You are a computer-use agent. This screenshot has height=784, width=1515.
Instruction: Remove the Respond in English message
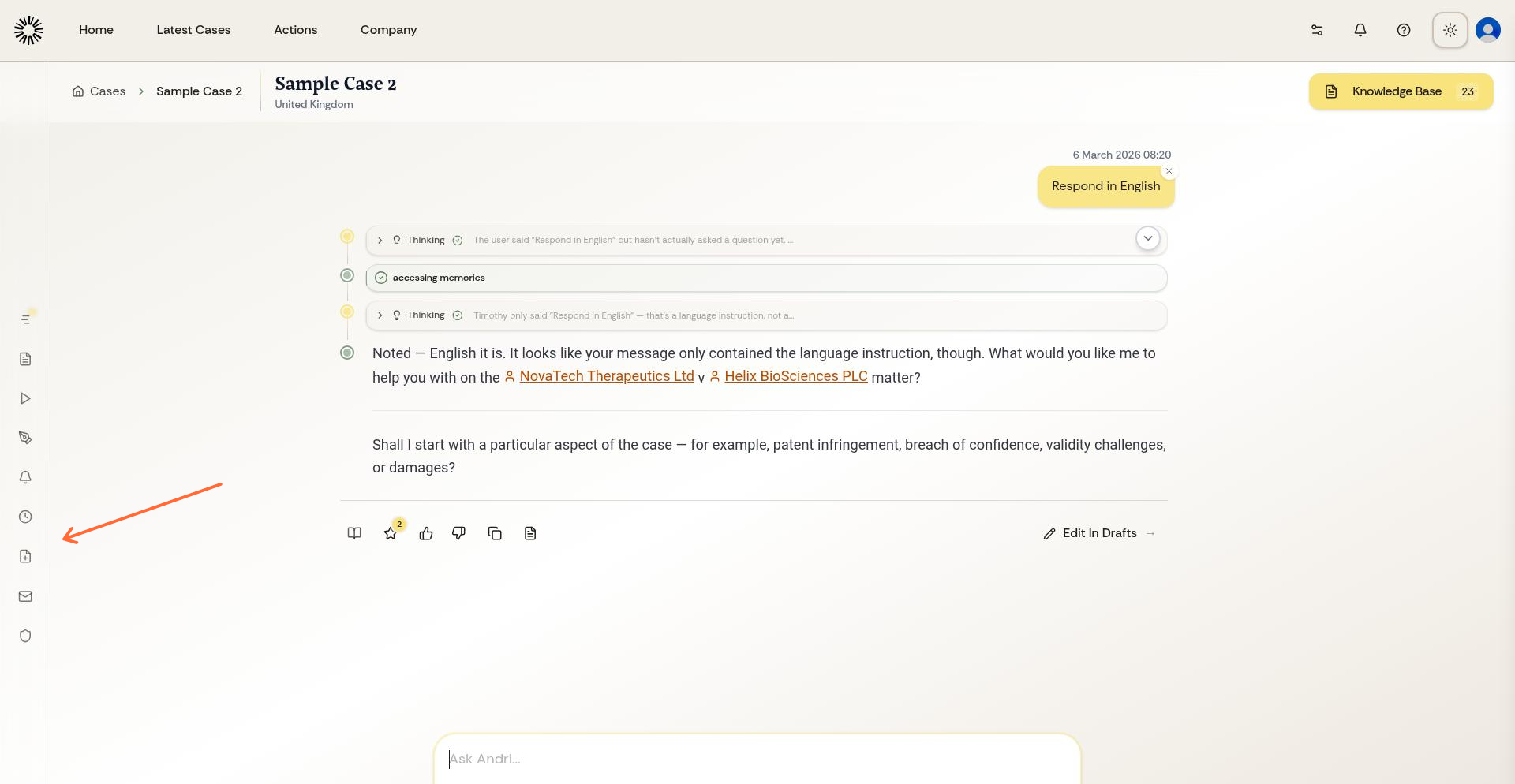click(1169, 171)
